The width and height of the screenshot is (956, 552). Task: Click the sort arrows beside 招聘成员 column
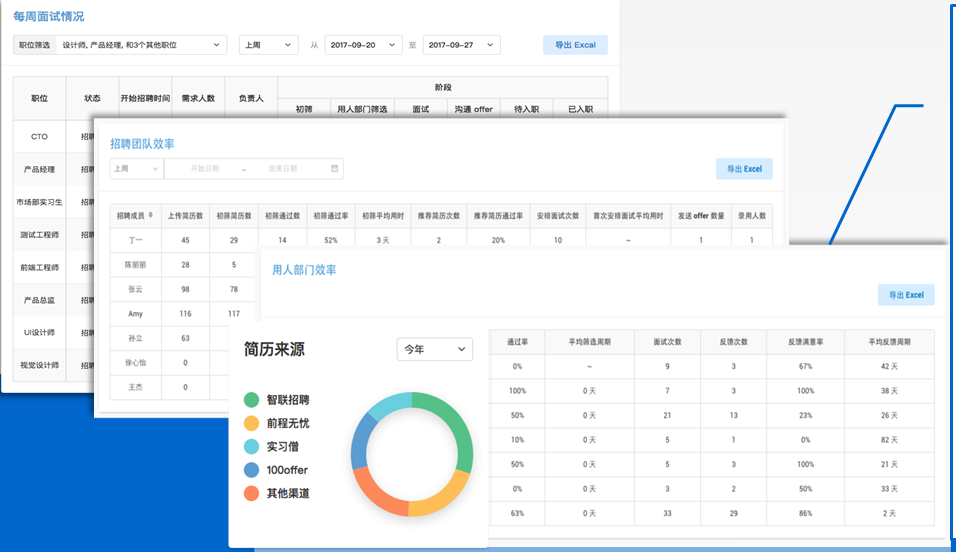[x=151, y=215]
